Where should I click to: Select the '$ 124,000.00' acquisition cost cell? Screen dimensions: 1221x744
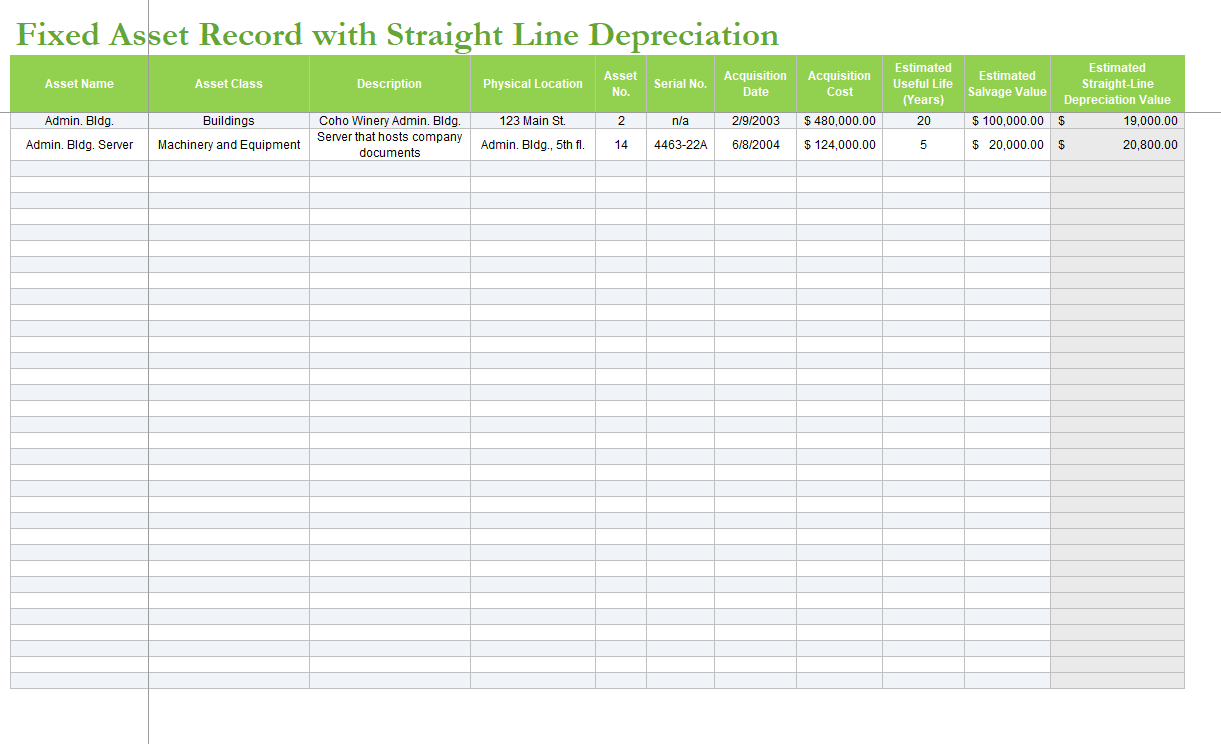(840, 145)
